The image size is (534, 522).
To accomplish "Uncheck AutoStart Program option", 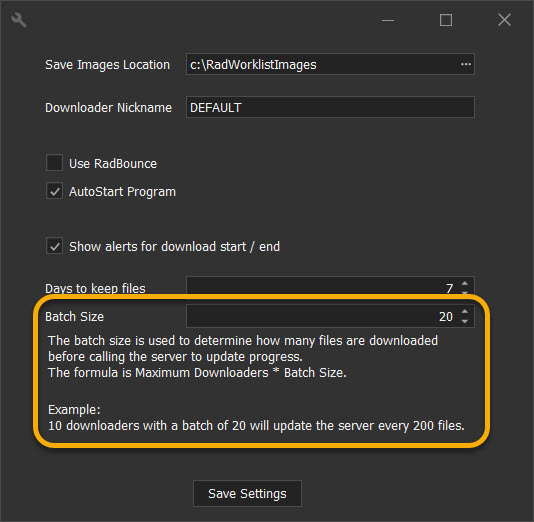I will point(54,191).
